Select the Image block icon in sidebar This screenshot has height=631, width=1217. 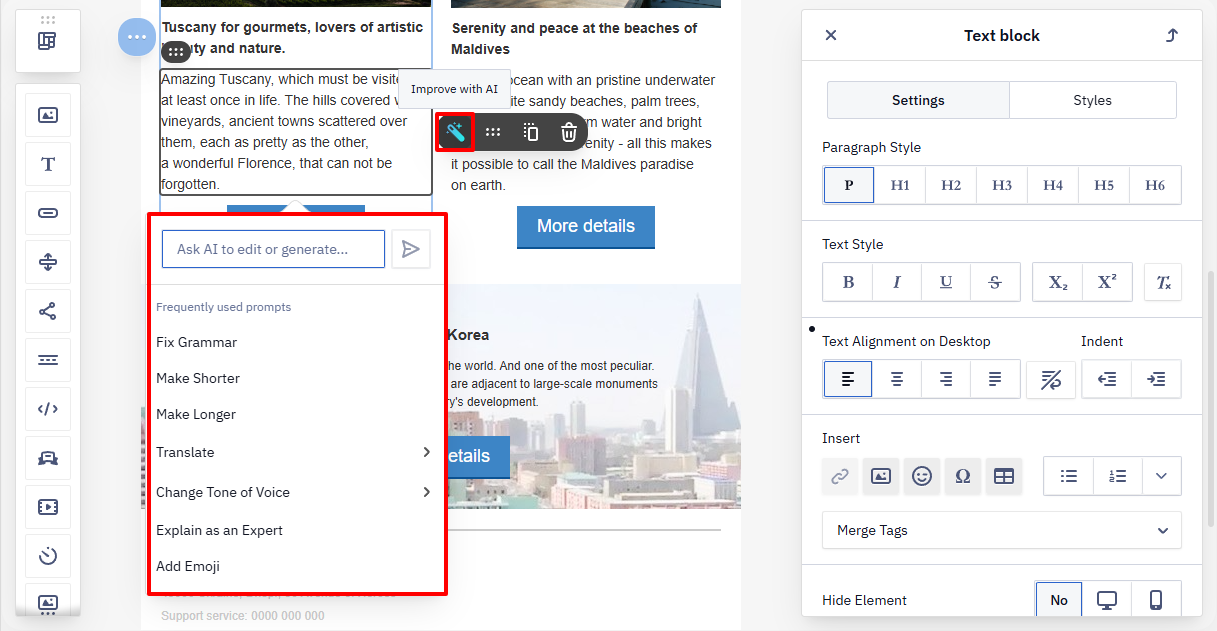point(48,115)
